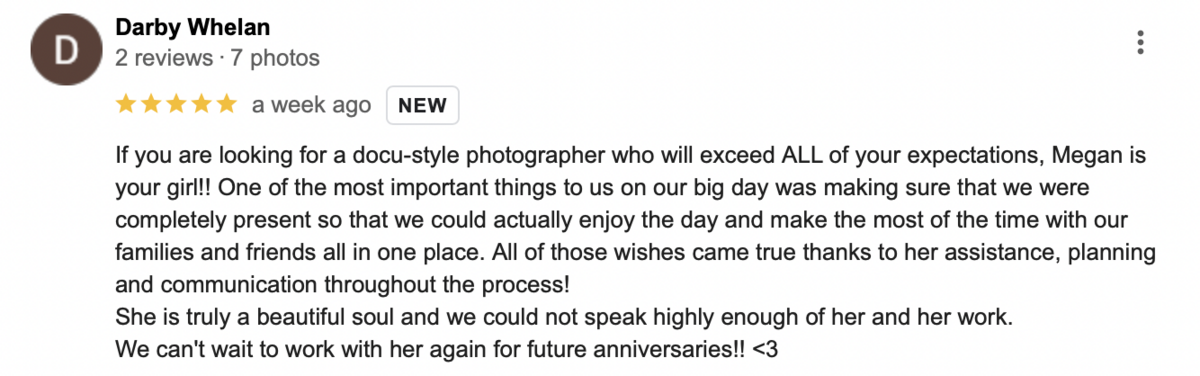Viewport: 1200px width, 376px height.
Task: Click the first yellow rating star
Action: (x=127, y=104)
